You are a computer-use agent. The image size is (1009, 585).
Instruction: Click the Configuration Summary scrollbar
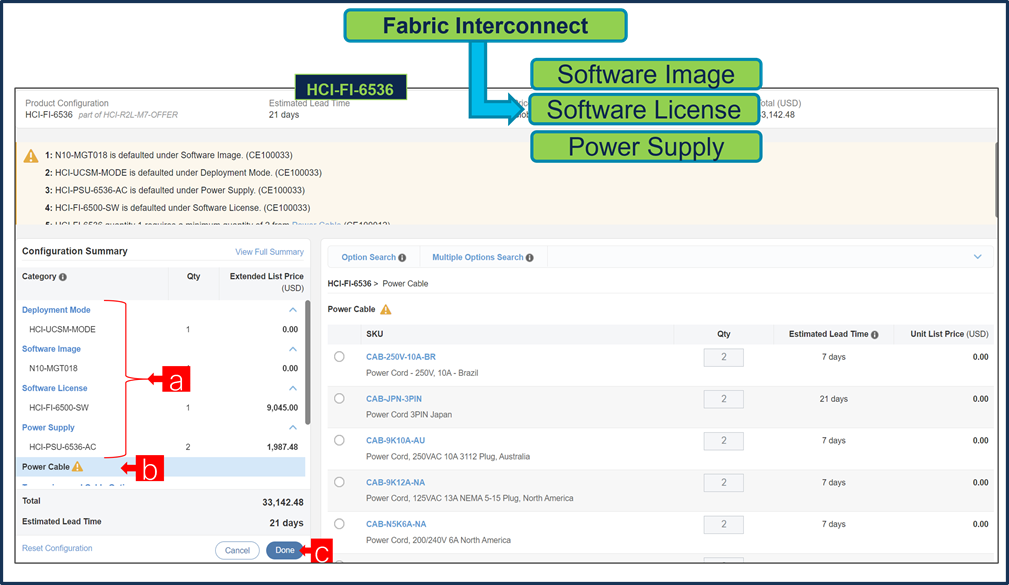tap(308, 362)
